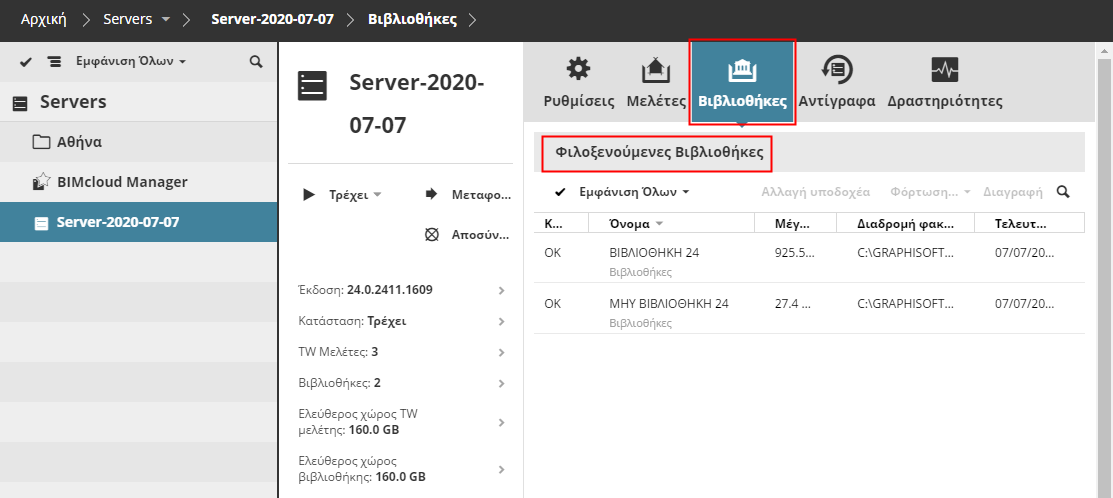
Task: Open the Μελέτες tab
Action: pos(656,83)
